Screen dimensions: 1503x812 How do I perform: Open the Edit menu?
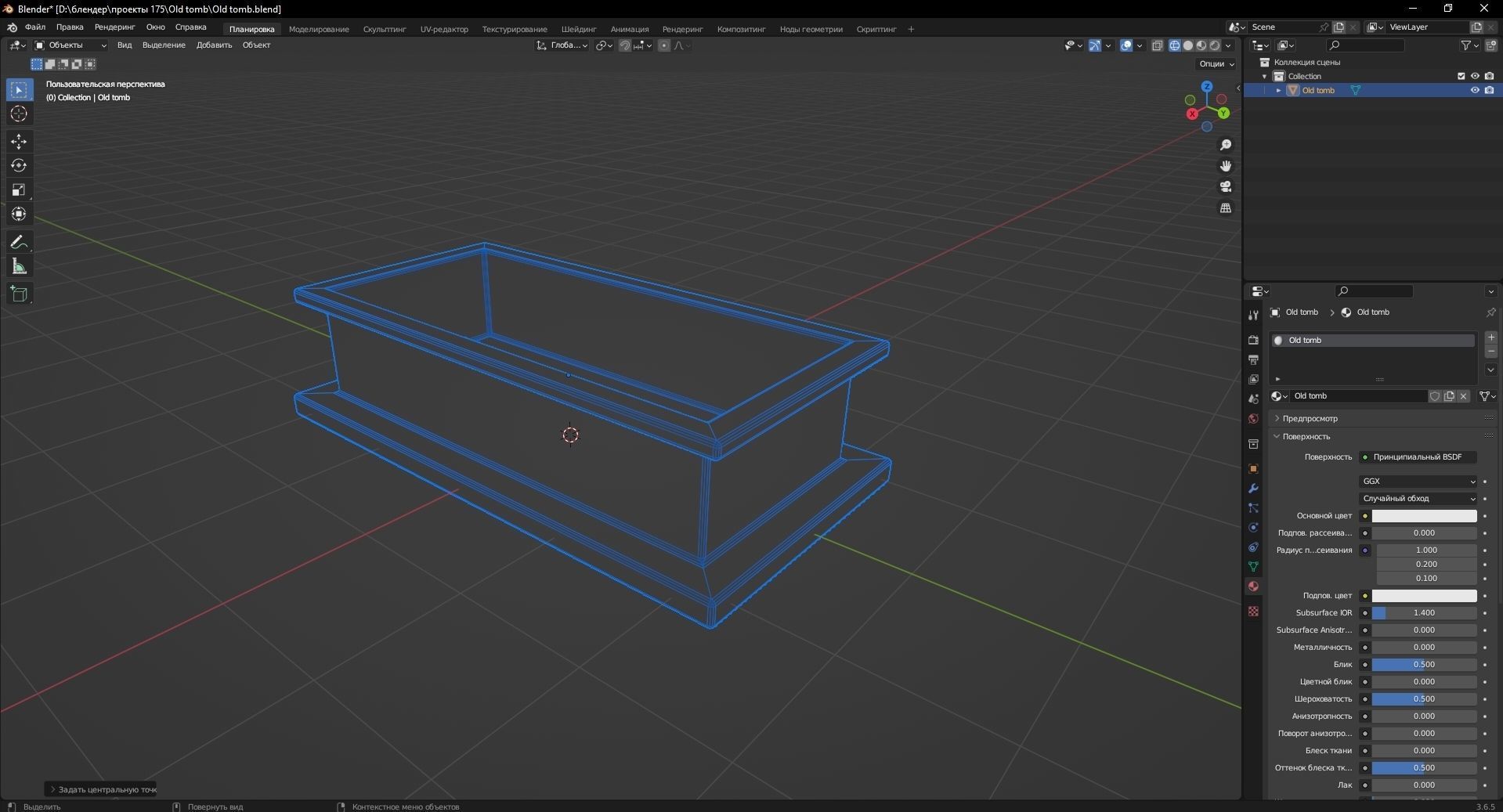tap(70, 27)
